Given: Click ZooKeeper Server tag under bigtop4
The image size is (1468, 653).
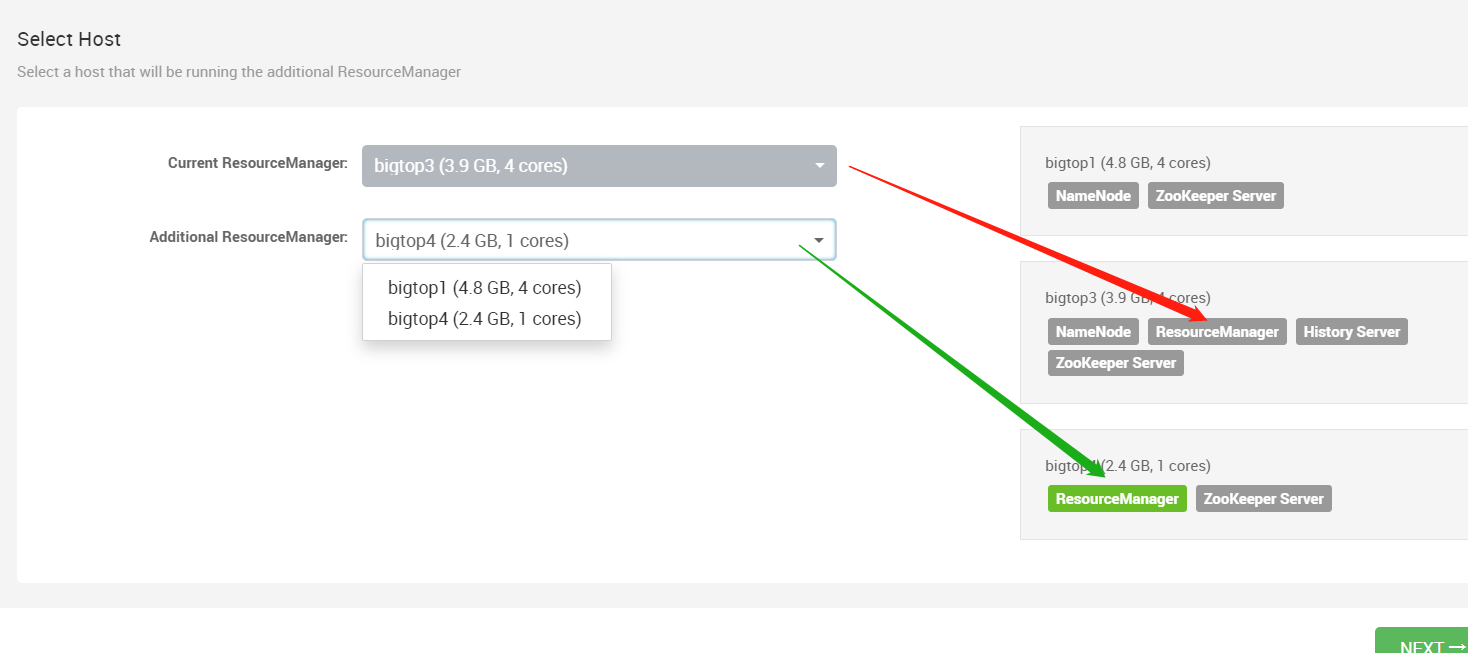Looking at the screenshot, I should coord(1264,499).
